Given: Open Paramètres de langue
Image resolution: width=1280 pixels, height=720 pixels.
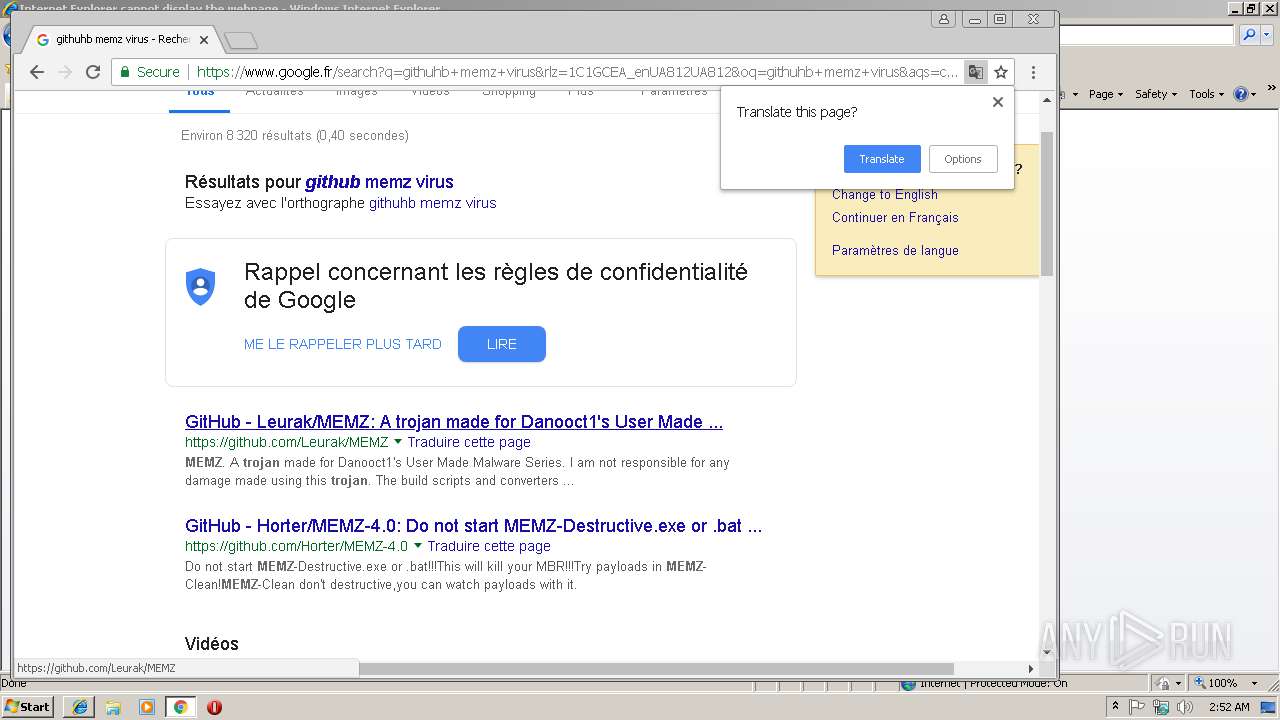Looking at the screenshot, I should (895, 251).
